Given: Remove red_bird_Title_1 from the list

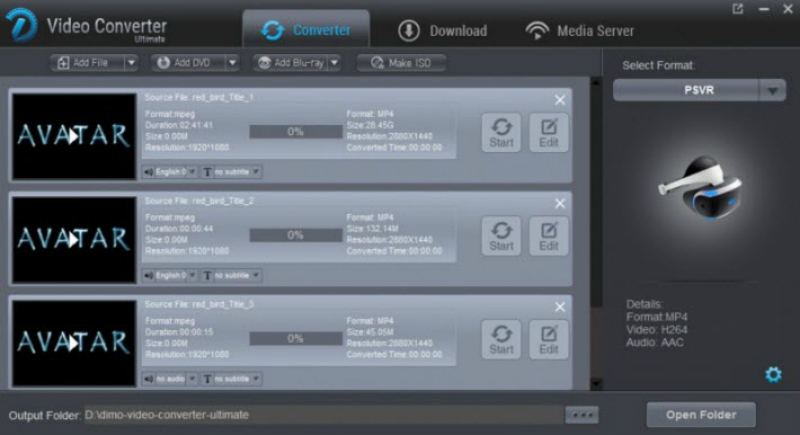Looking at the screenshot, I should 560,100.
